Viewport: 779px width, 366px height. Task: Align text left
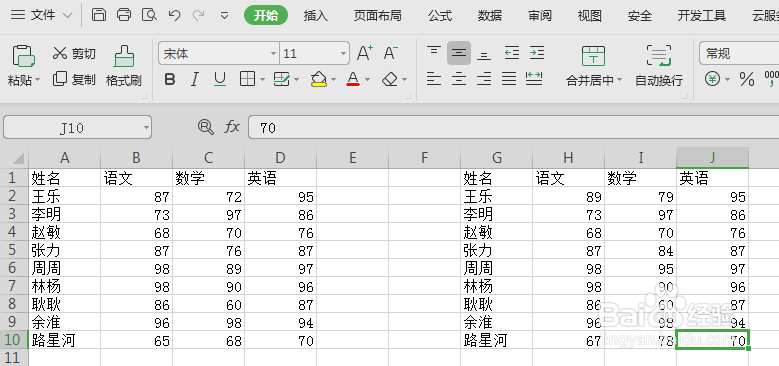(434, 78)
